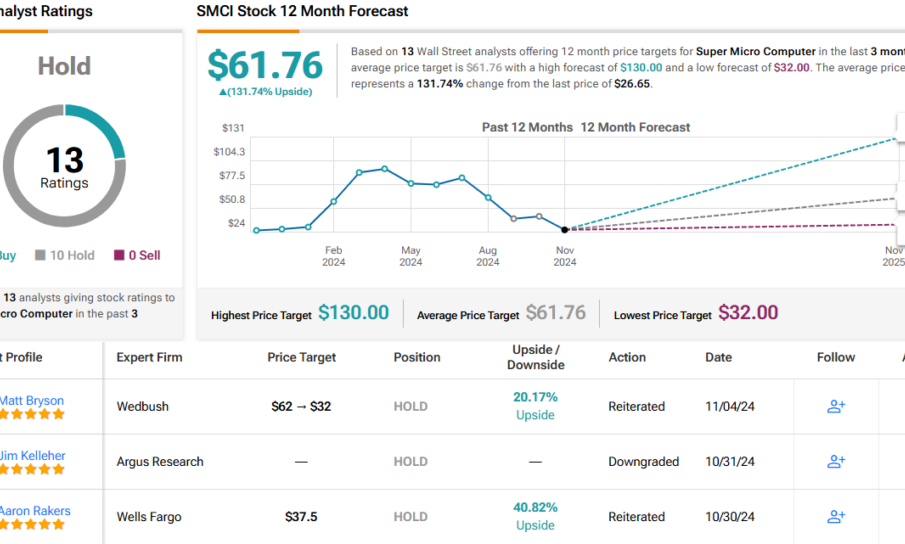Click the Past 12 Months chart label

pos(528,127)
